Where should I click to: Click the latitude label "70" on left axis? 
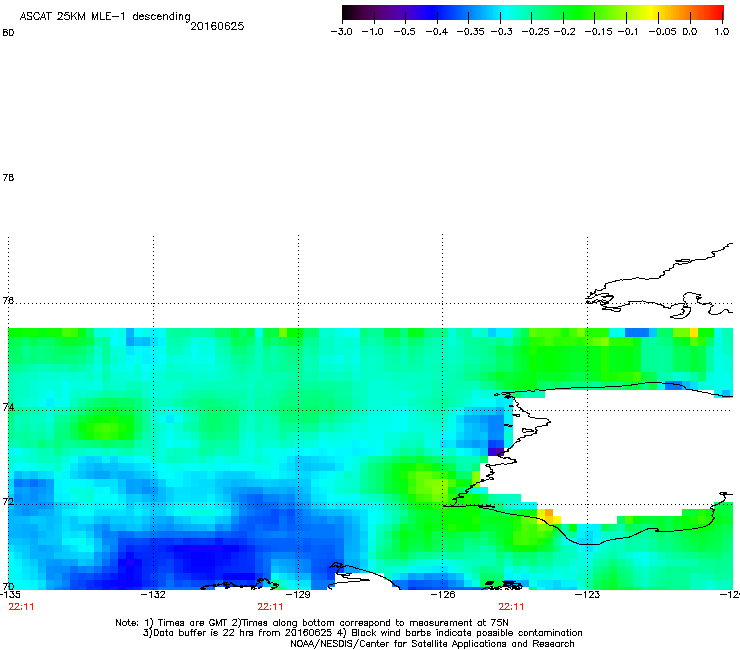8,586
